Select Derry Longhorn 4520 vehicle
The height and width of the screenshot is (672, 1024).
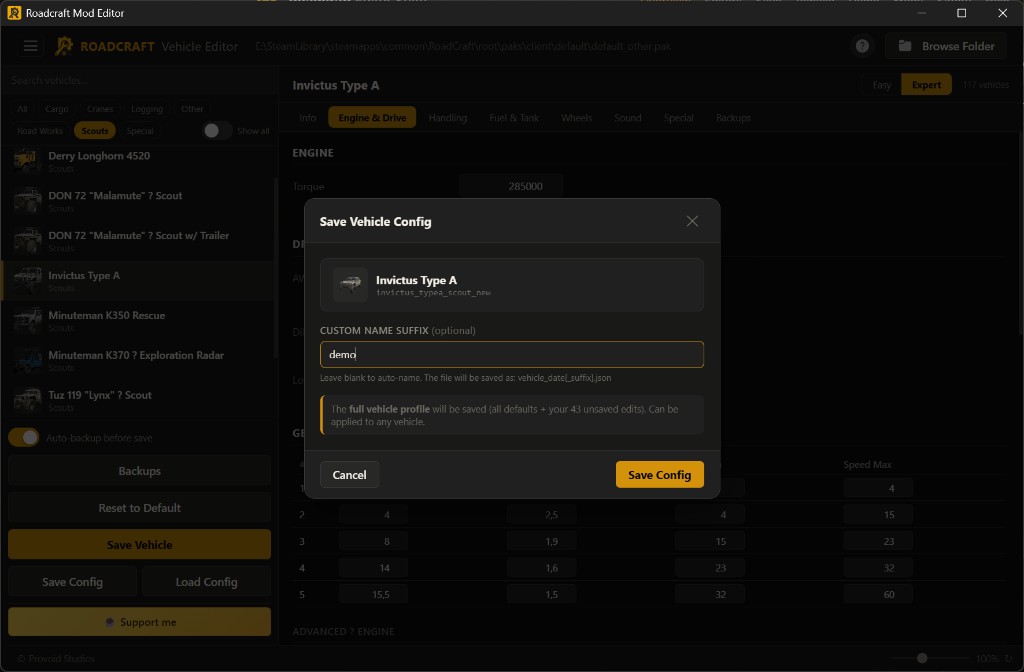click(137, 161)
